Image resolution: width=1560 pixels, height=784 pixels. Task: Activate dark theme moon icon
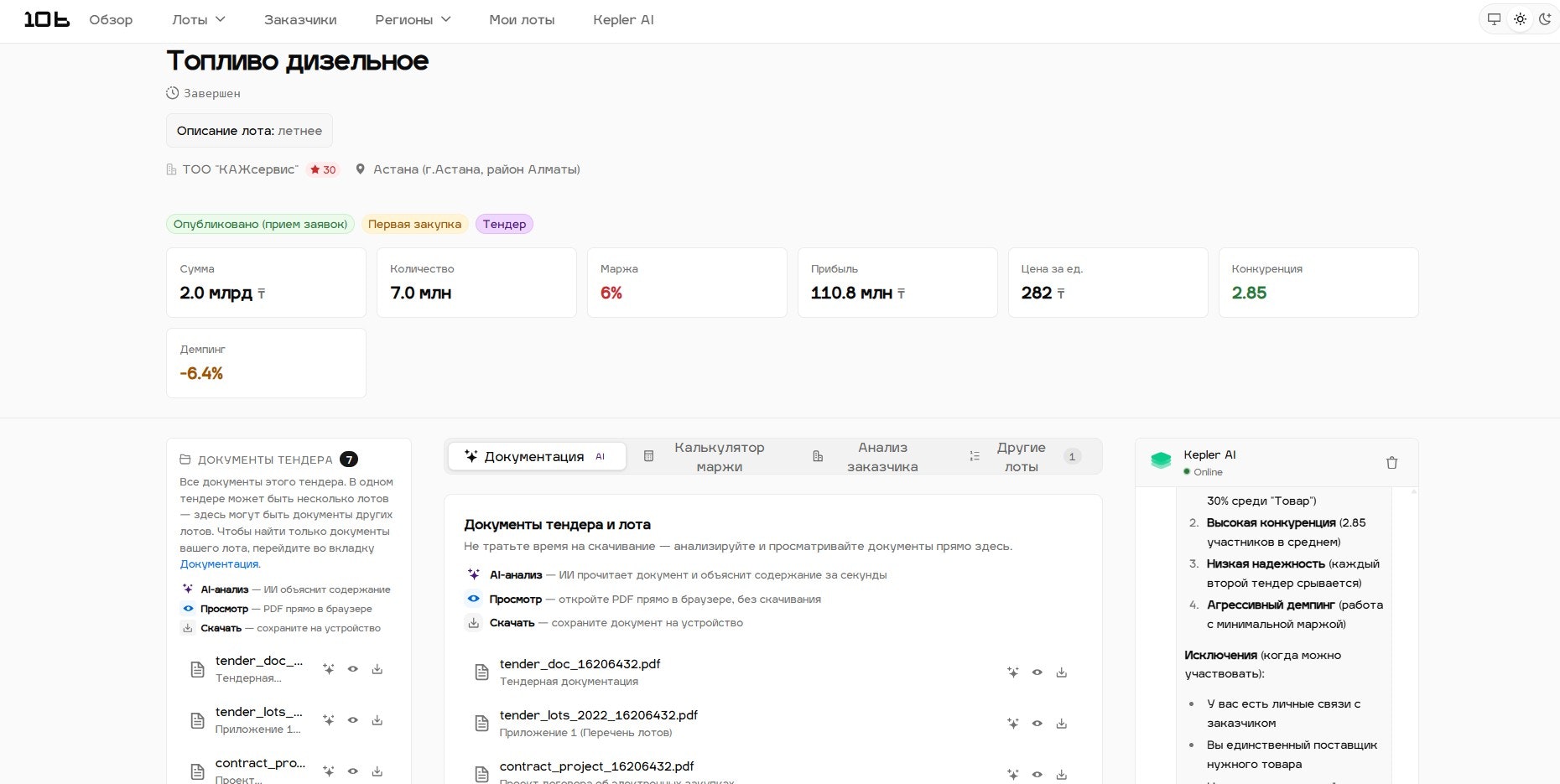tap(1545, 19)
